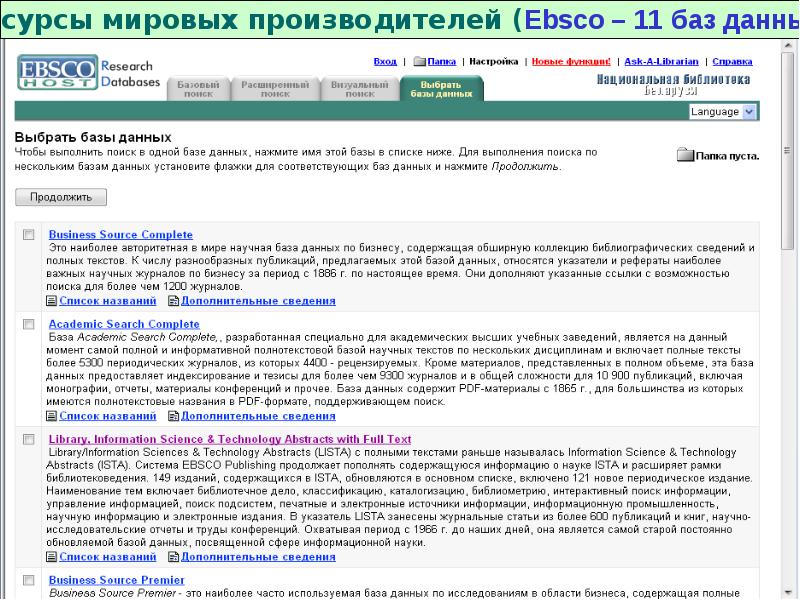Tick the Academic Search Complete checkbox
The width and height of the screenshot is (800, 600).
point(28,325)
